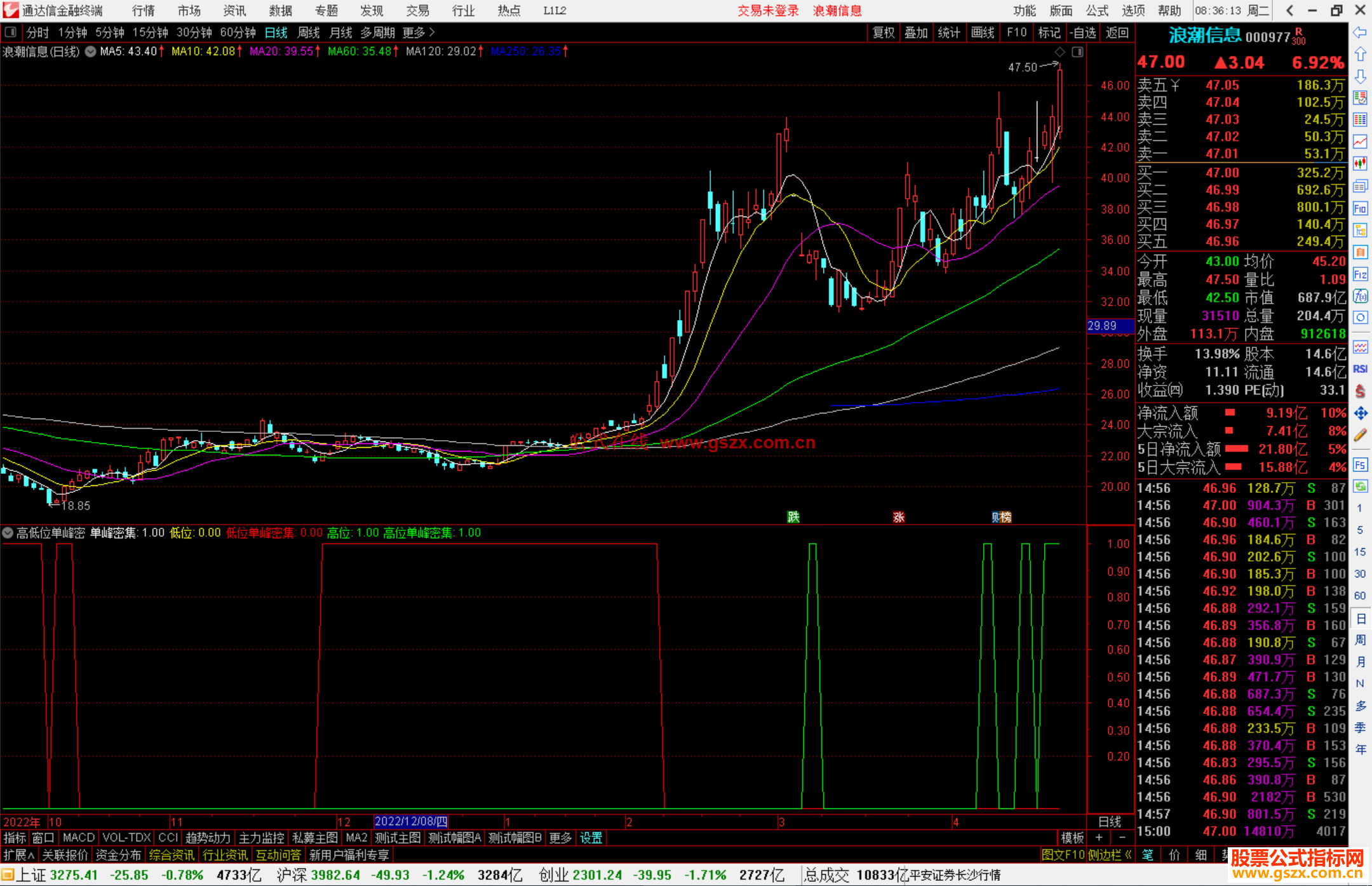Expand the 扩展 panel arrow
This screenshot has width=1372, height=886.
click(19, 855)
